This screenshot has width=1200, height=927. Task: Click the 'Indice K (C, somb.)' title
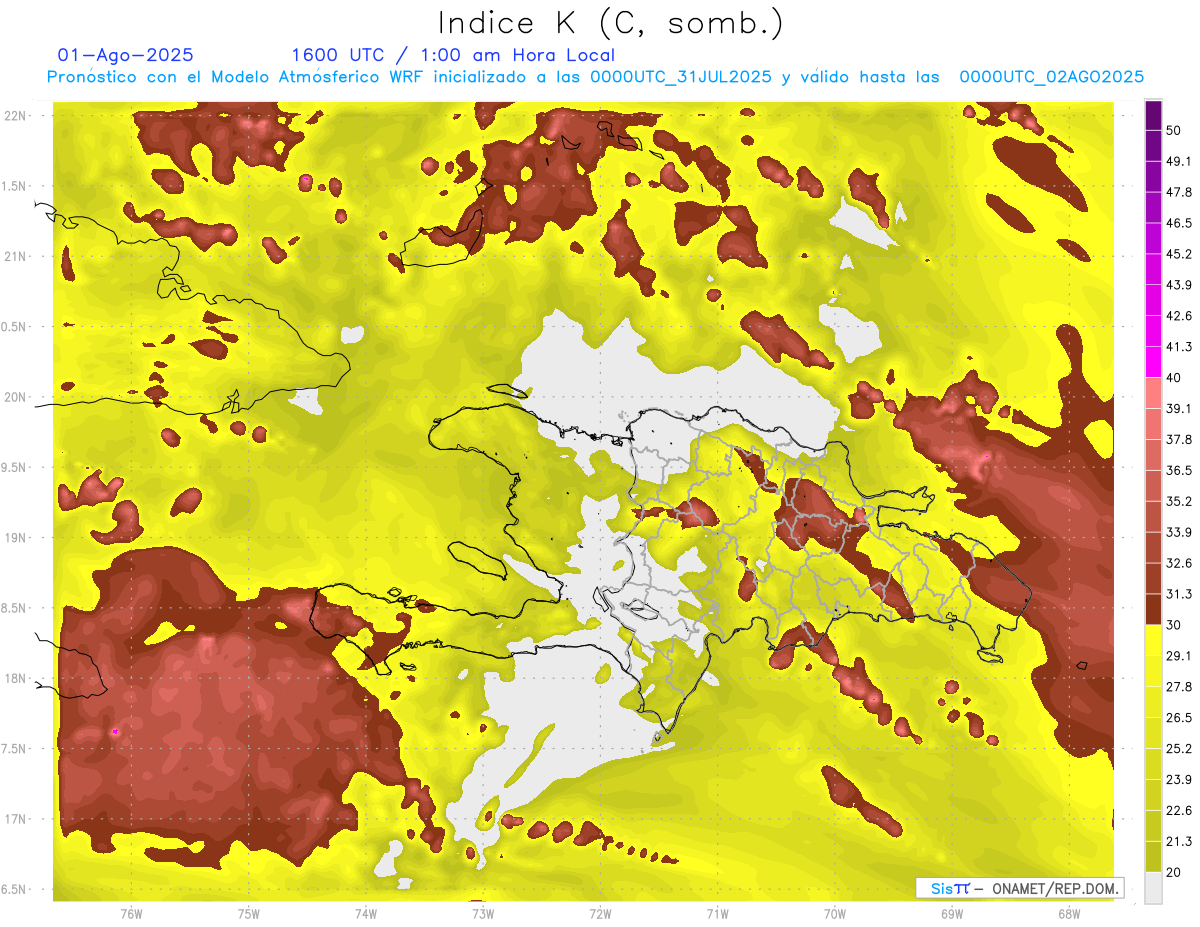(610, 22)
